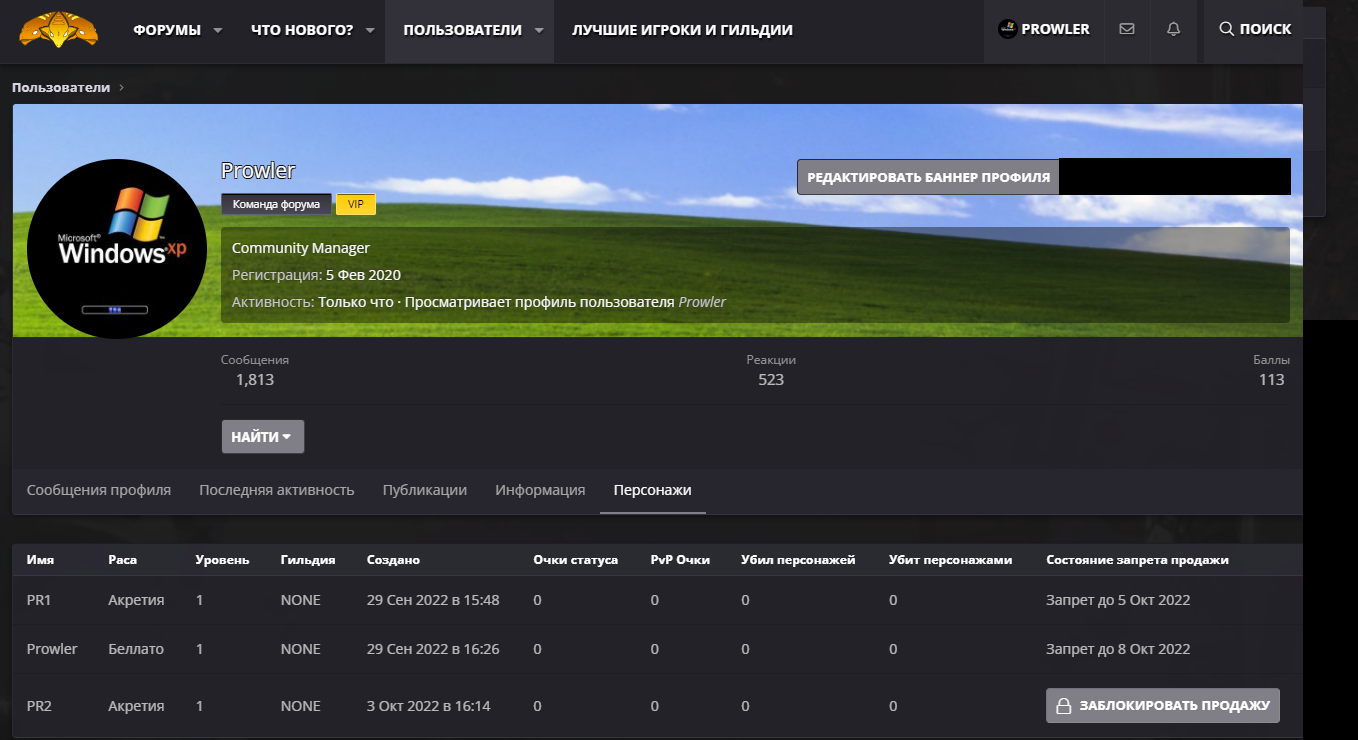Open the notifications bell icon
1358x740 pixels.
click(x=1174, y=29)
